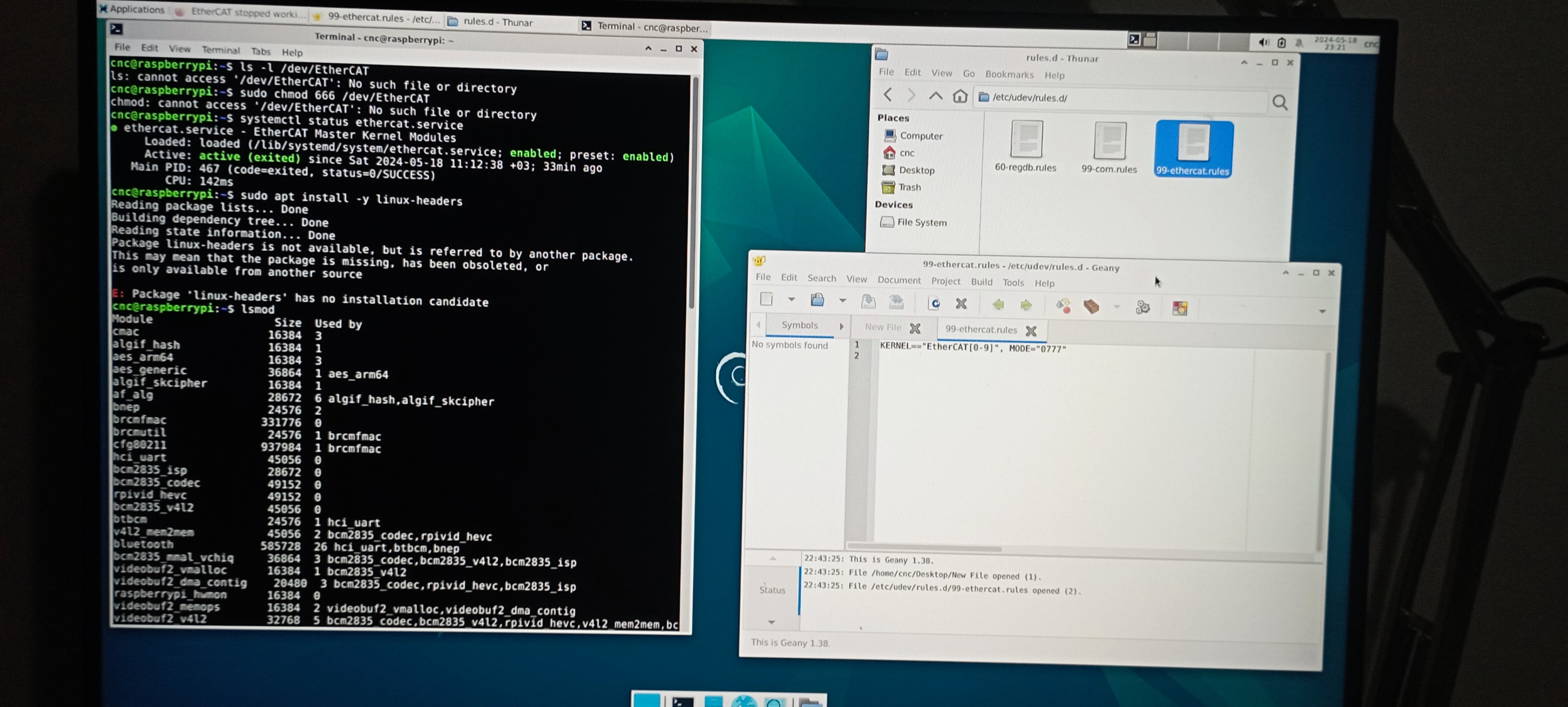Open Geany's File menu
1568x707 pixels.
[763, 277]
